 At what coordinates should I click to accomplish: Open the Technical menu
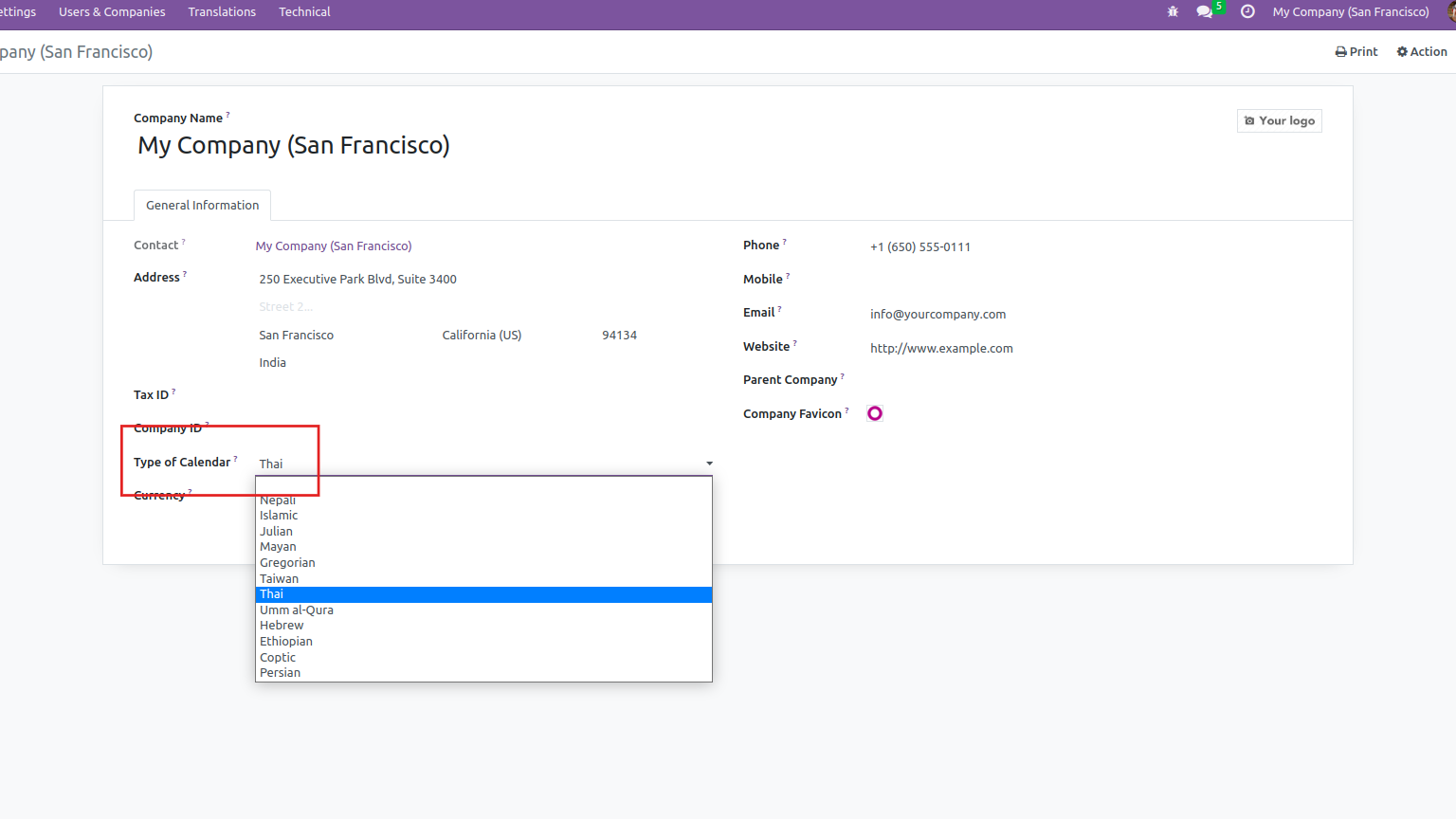tap(304, 11)
